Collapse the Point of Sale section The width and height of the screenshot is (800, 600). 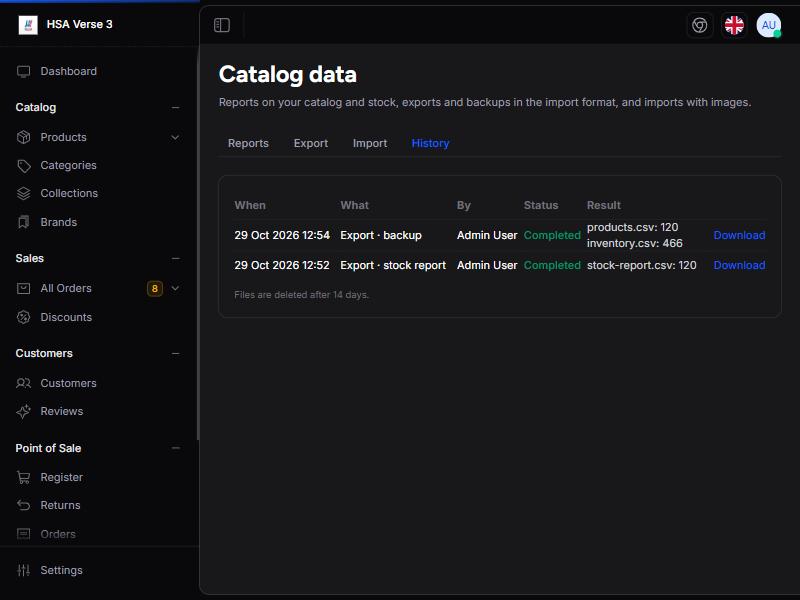176,448
